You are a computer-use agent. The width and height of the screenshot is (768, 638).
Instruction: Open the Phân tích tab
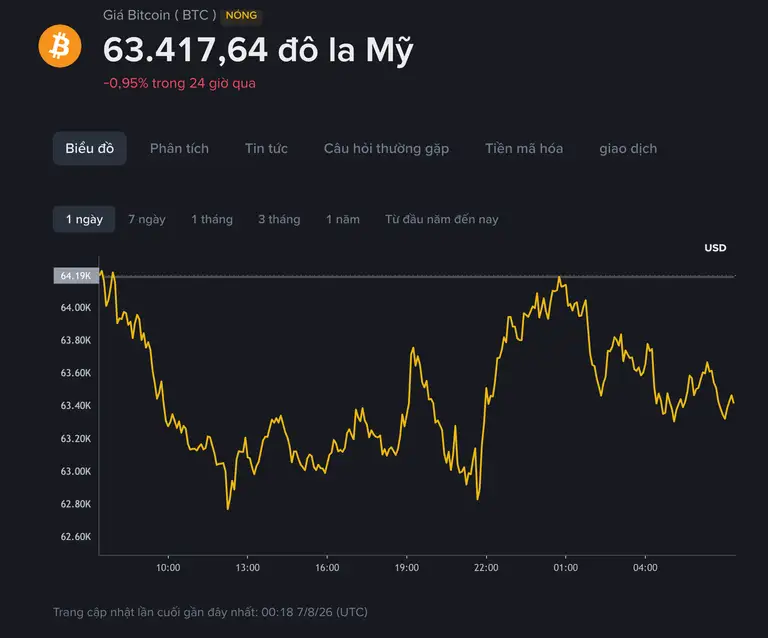179,148
